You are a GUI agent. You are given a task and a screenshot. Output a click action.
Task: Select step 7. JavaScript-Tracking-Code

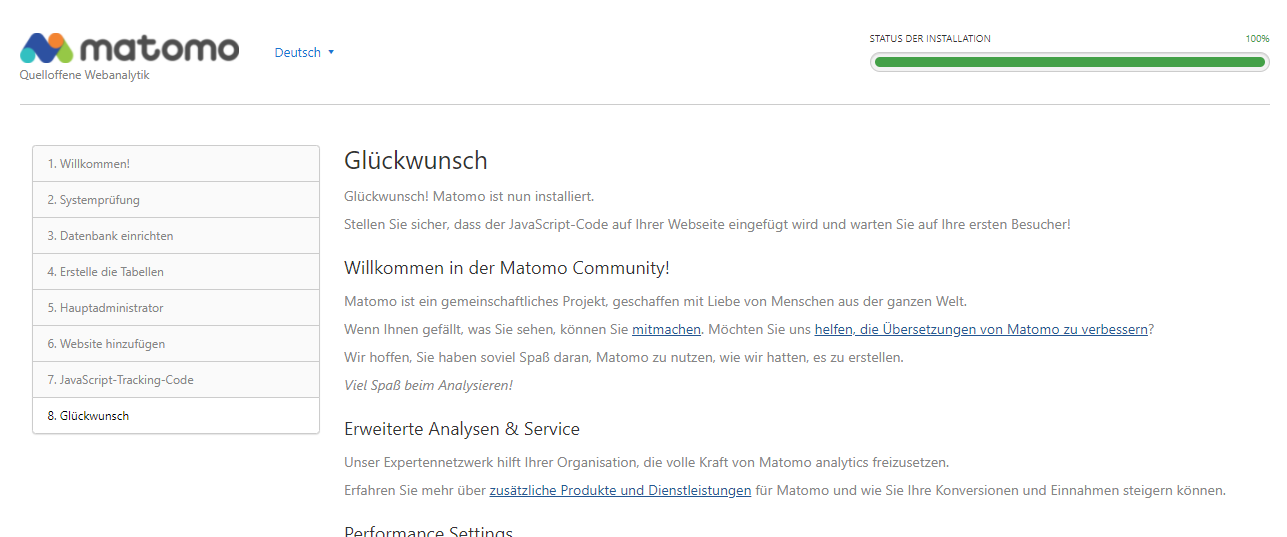[x=176, y=380]
